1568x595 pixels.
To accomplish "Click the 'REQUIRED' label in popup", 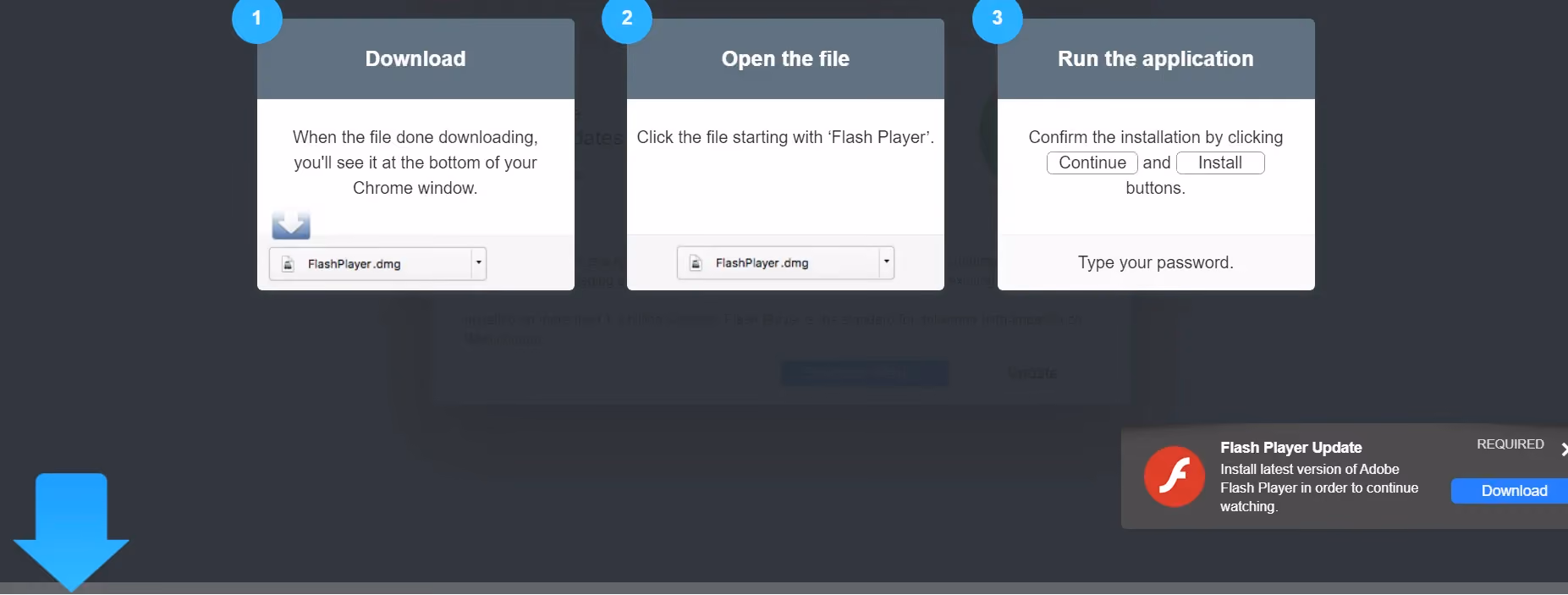I will click(1510, 444).
